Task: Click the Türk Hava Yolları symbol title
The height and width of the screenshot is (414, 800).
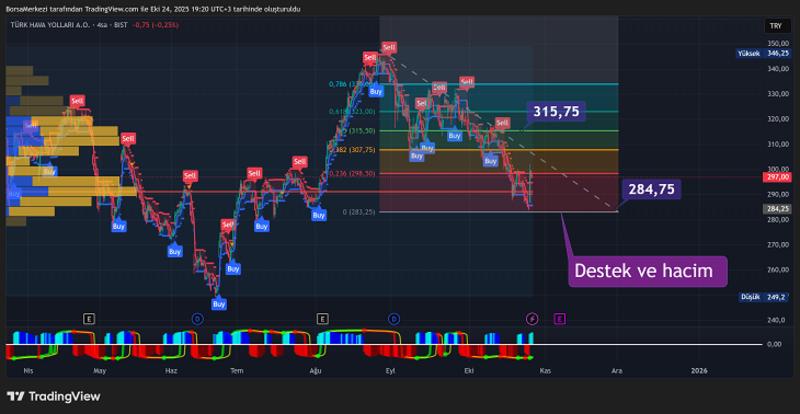Action: point(50,26)
